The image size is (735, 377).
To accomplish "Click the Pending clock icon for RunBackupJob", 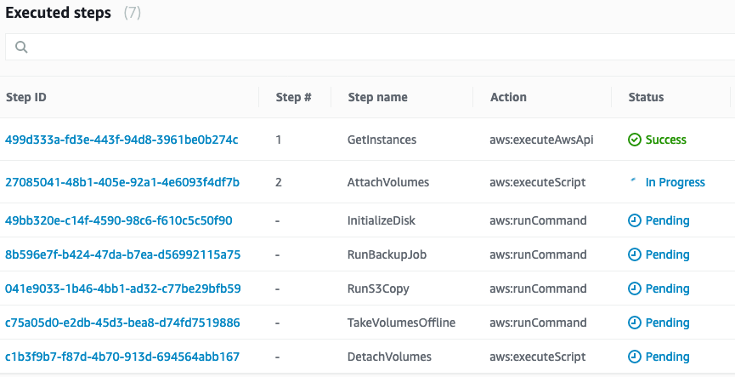I will [x=634, y=255].
